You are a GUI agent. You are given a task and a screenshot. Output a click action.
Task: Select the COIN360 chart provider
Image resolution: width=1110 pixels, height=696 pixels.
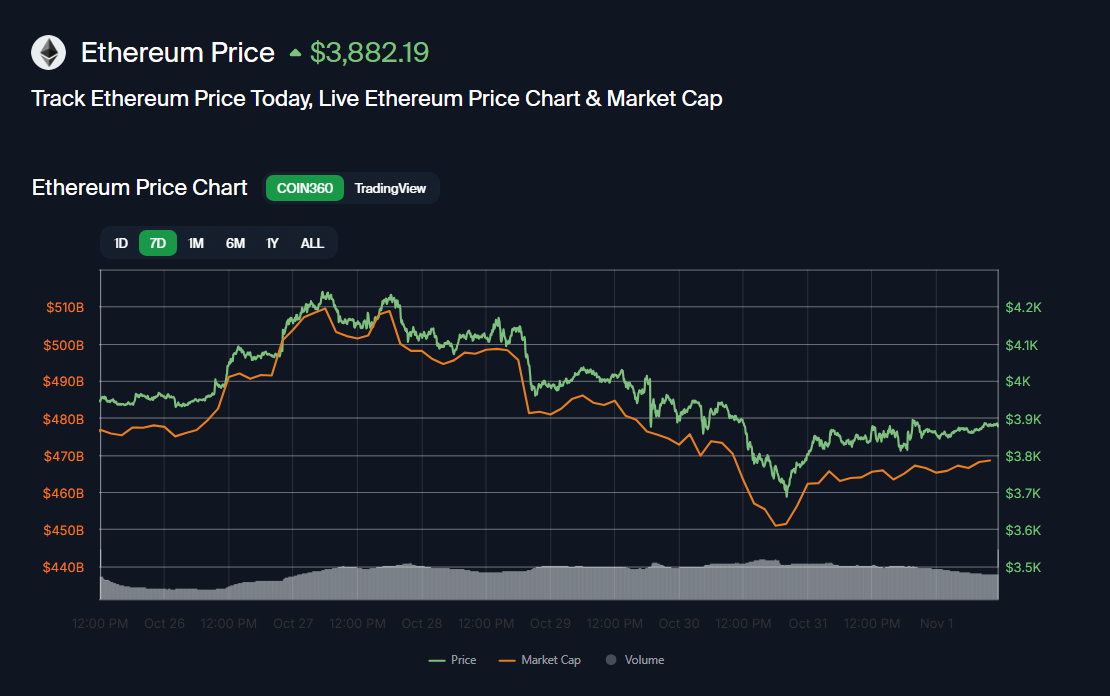click(x=304, y=188)
